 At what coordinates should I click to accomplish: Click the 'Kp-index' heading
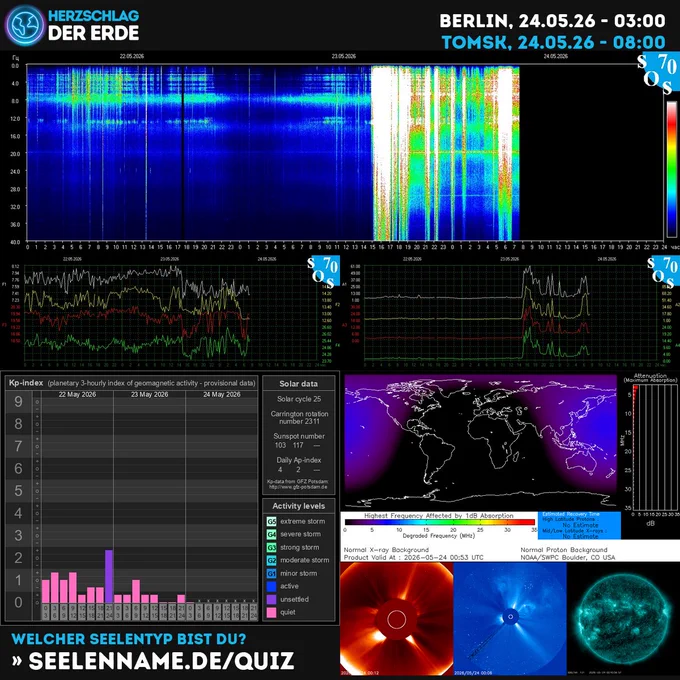(x=26, y=383)
